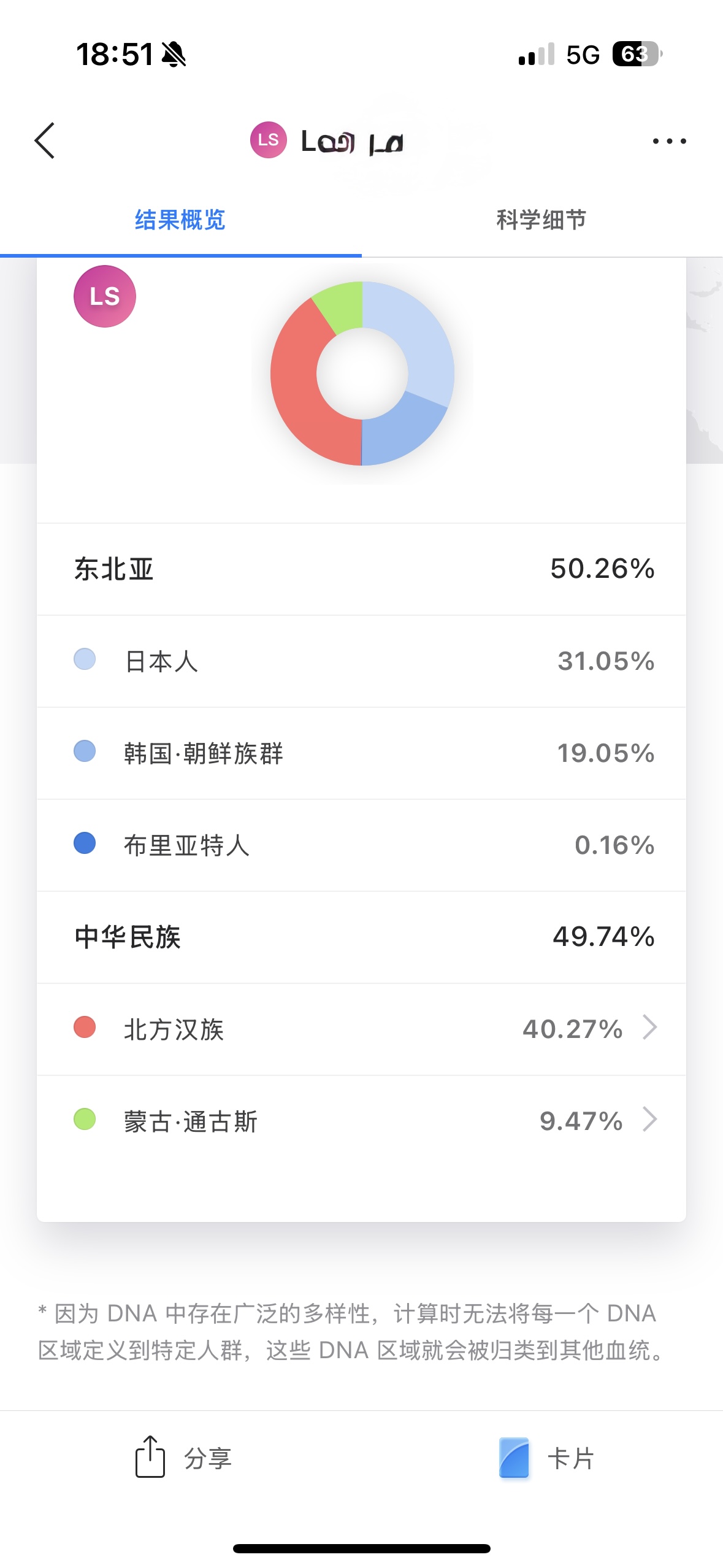Tap the 布里亚特人 dark blue color dot
This screenshot has height=1568, width=723.
pos(85,844)
